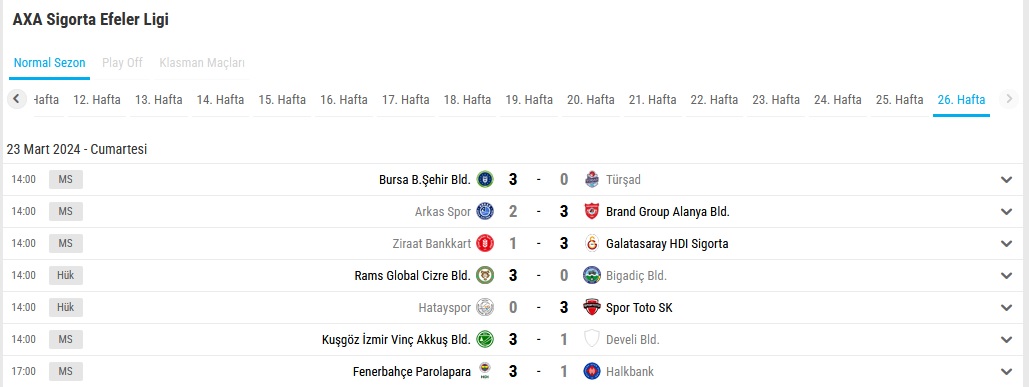Image resolution: width=1029 pixels, height=387 pixels.
Task: Expand the Hatayspor vs Spor Toto SK match
Action: (x=1007, y=308)
